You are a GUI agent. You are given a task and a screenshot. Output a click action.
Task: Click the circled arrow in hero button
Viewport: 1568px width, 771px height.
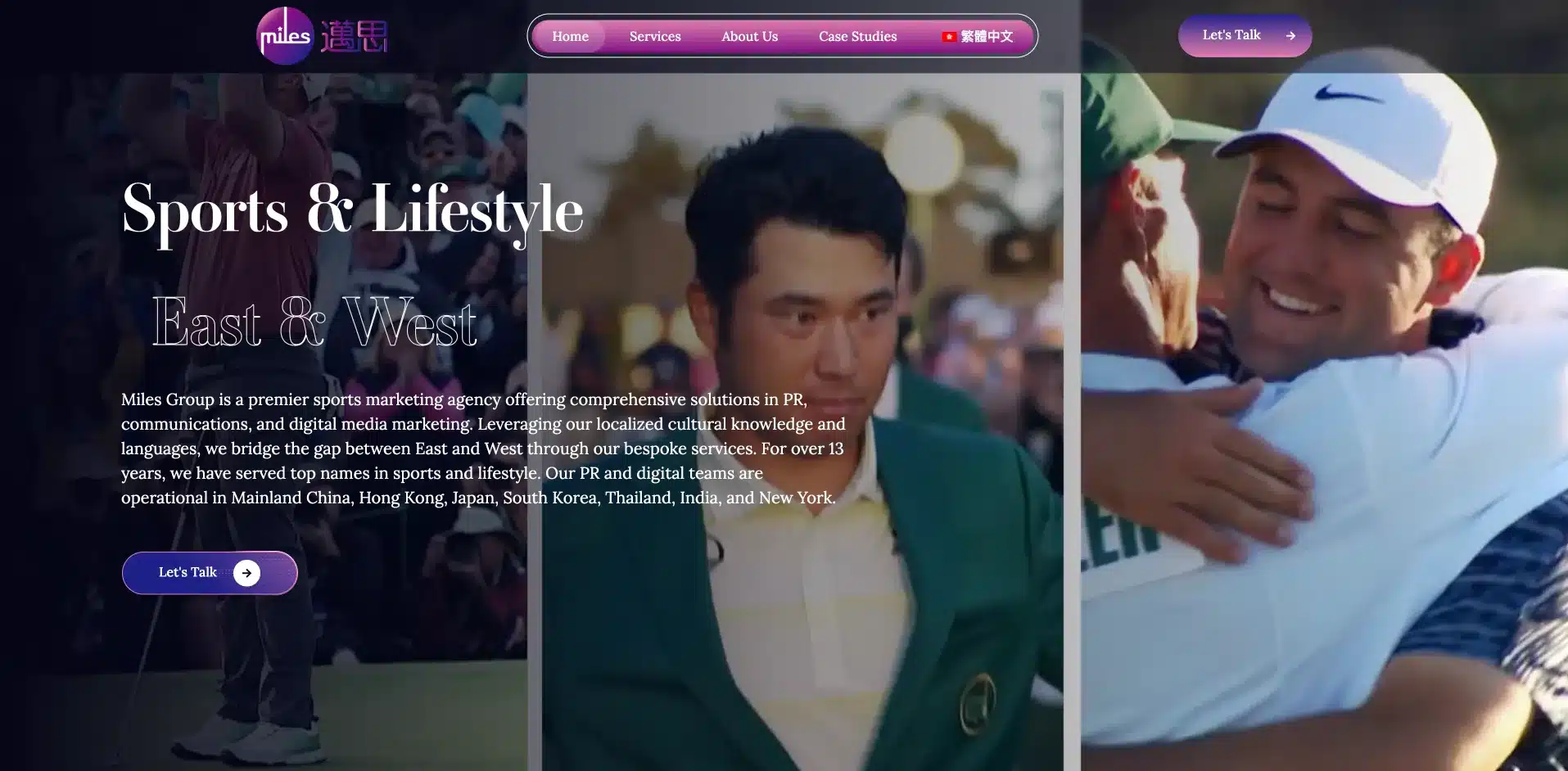pos(246,573)
